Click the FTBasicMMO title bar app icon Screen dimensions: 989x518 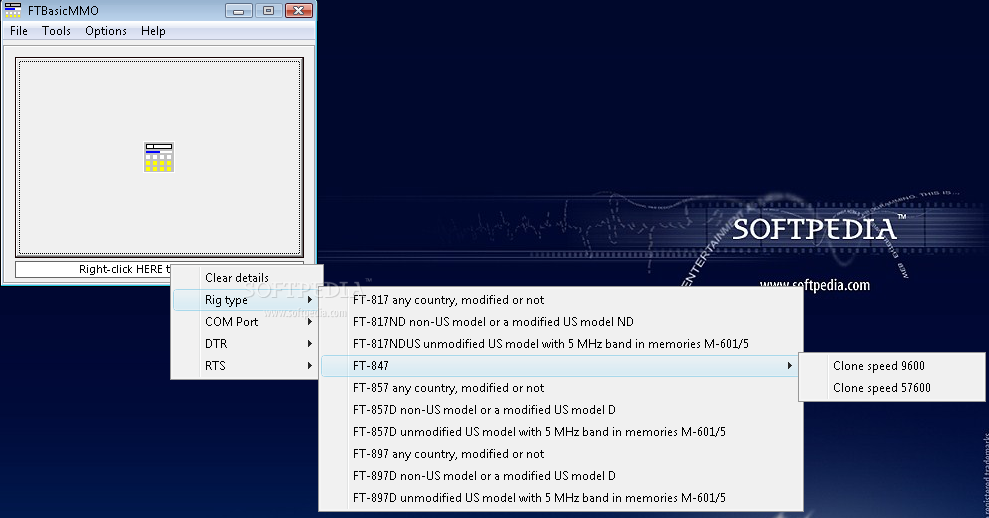point(13,10)
